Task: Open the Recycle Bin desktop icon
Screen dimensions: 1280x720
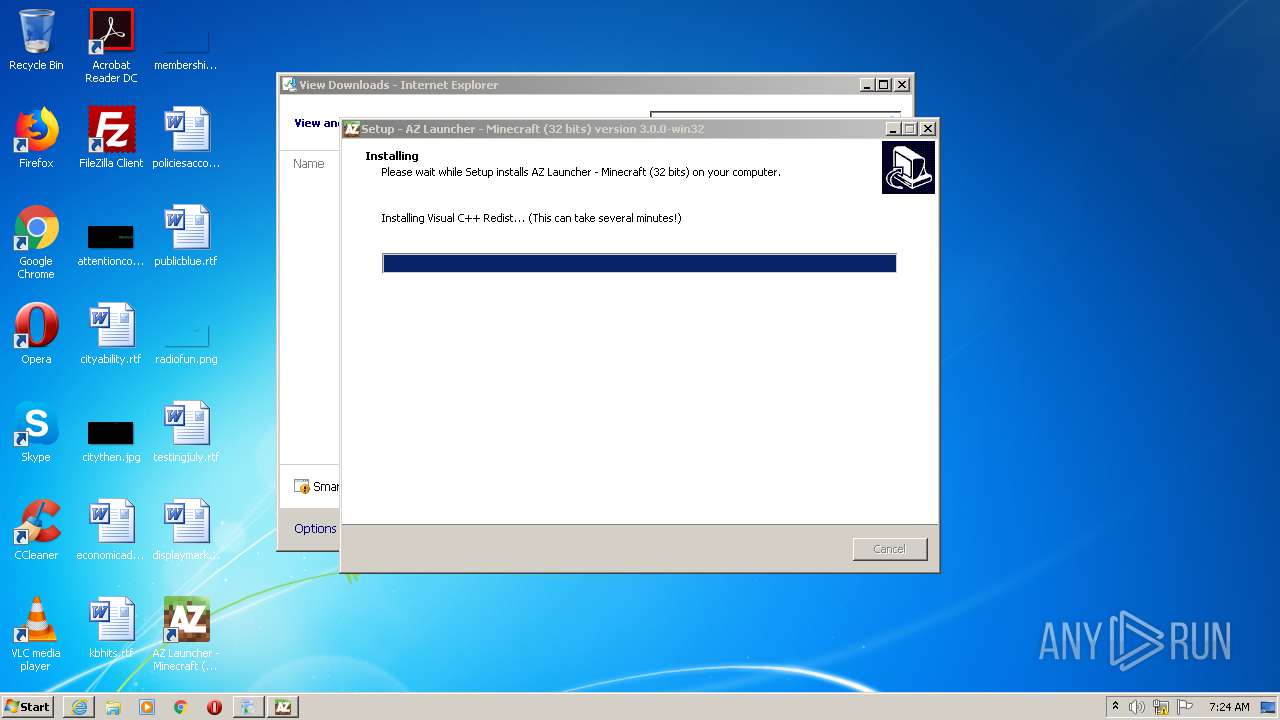Action: (36, 40)
